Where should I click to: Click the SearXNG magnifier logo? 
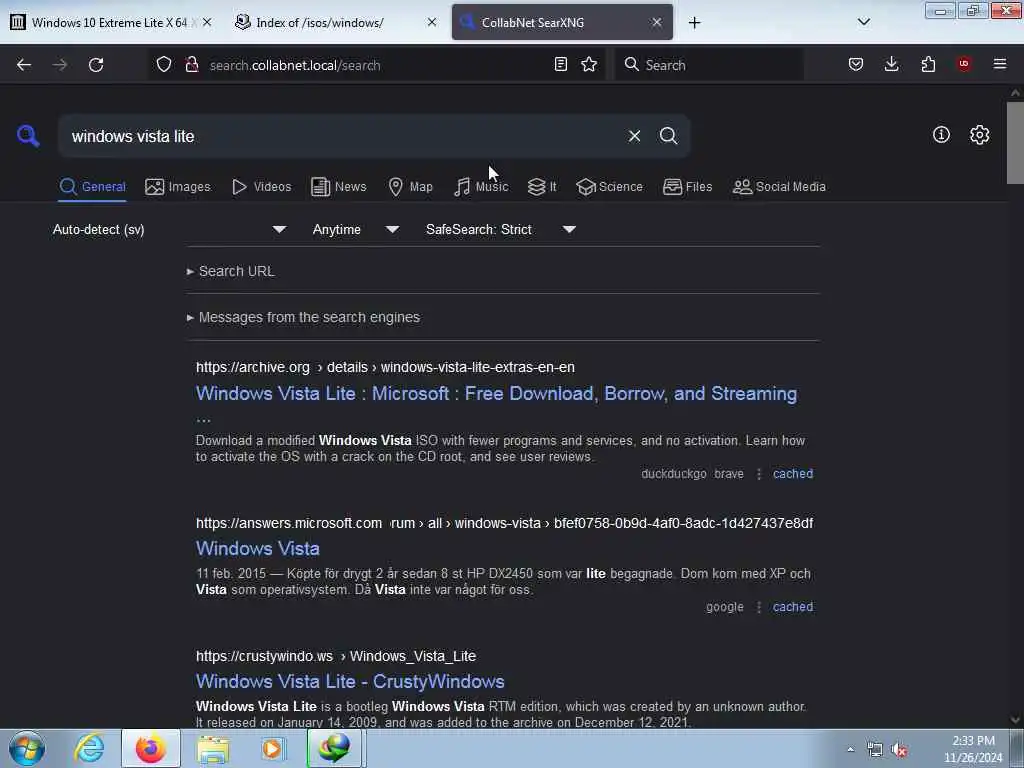click(28, 136)
